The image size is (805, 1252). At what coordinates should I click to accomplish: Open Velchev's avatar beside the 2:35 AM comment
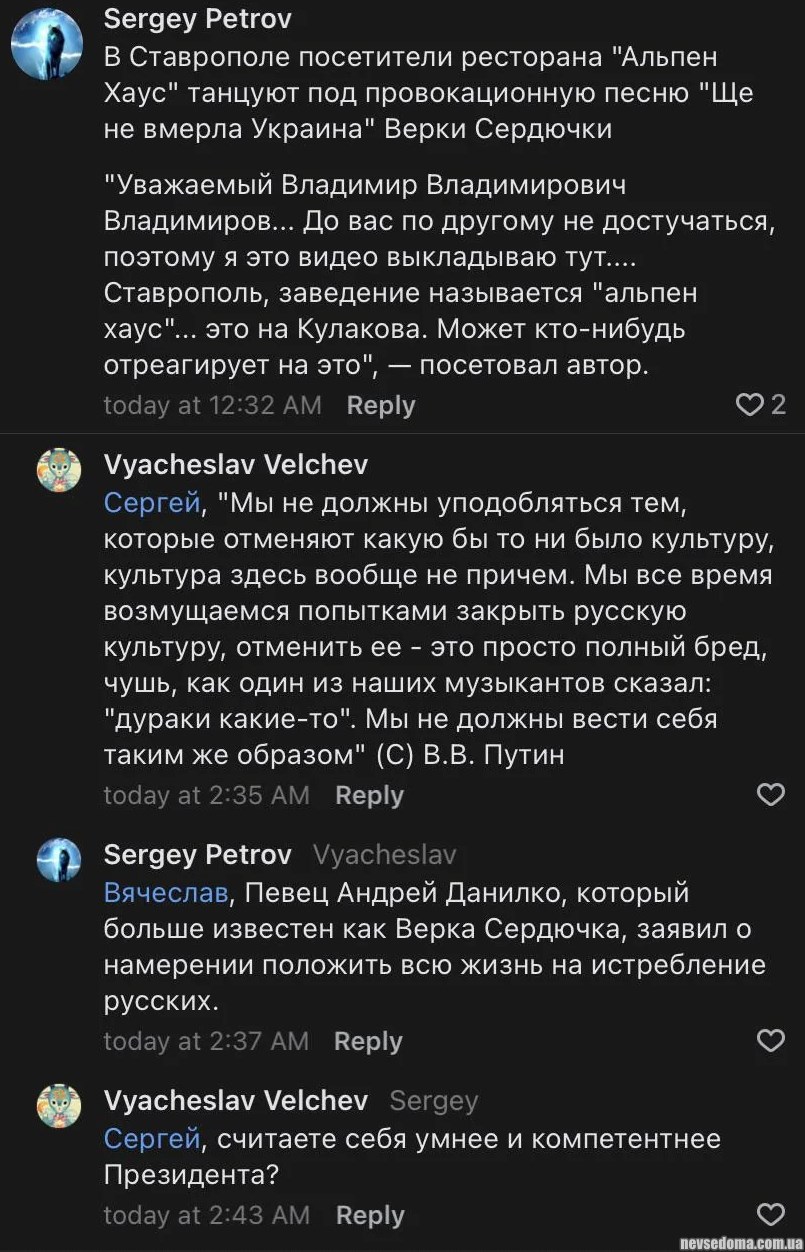pyautogui.click(x=59, y=470)
